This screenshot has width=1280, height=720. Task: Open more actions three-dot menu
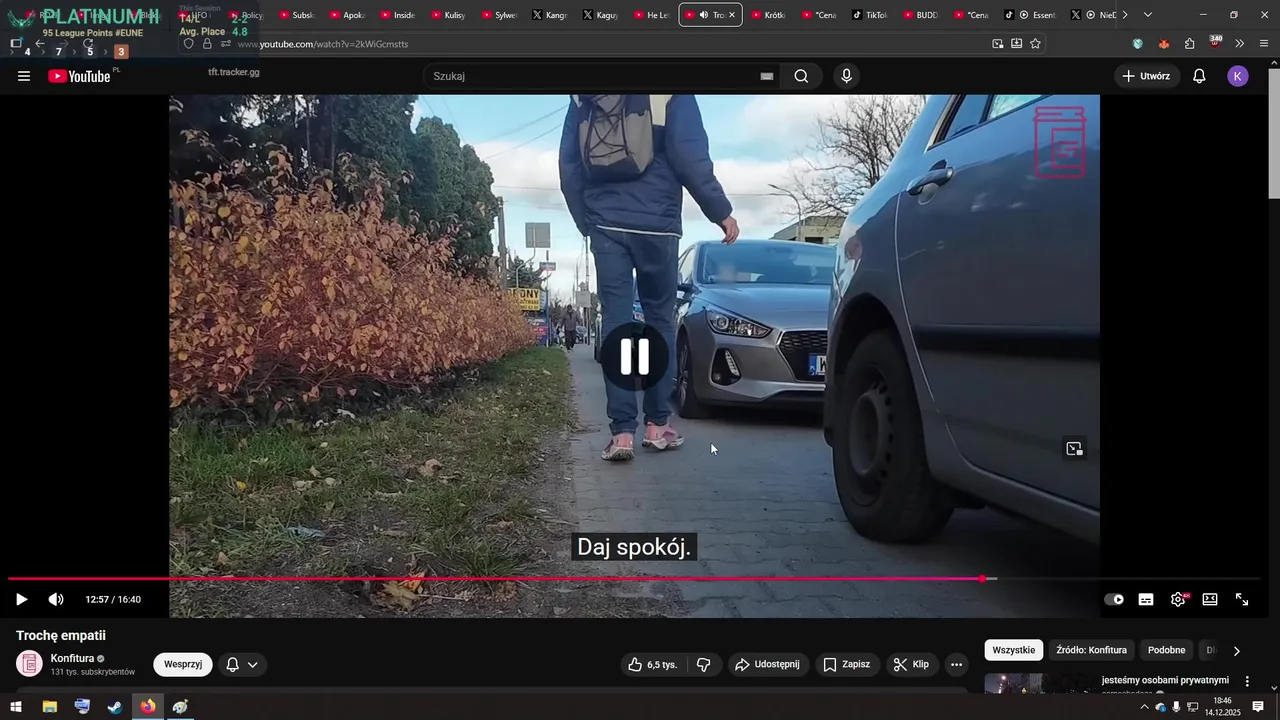[956, 664]
